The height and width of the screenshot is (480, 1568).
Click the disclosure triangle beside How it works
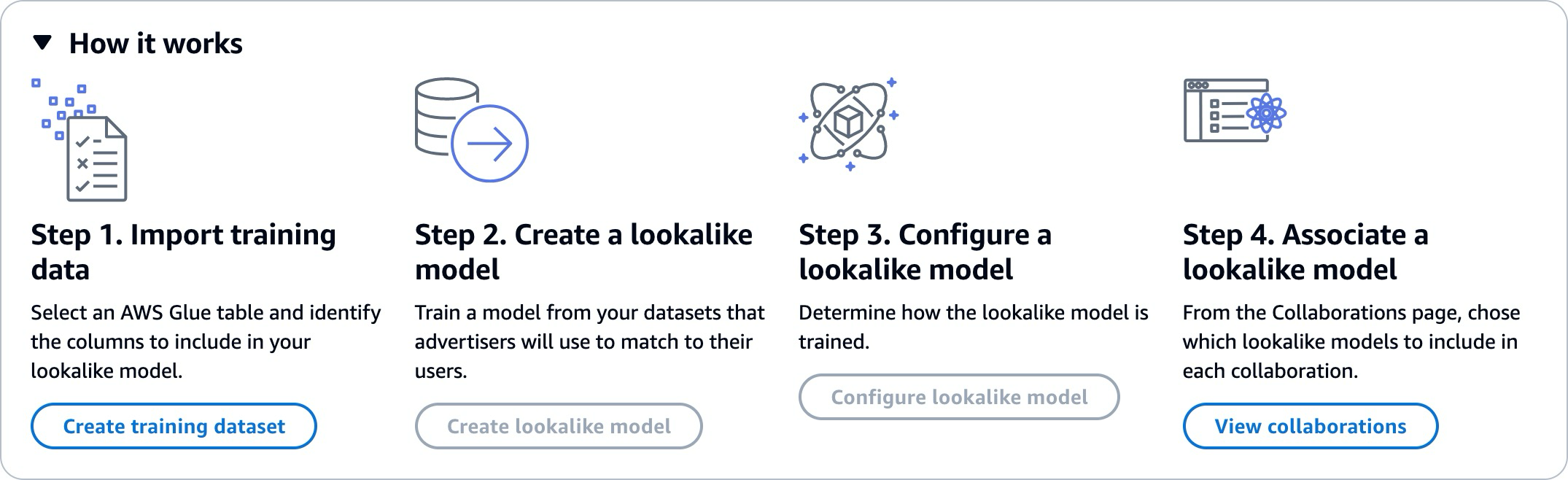(42, 44)
